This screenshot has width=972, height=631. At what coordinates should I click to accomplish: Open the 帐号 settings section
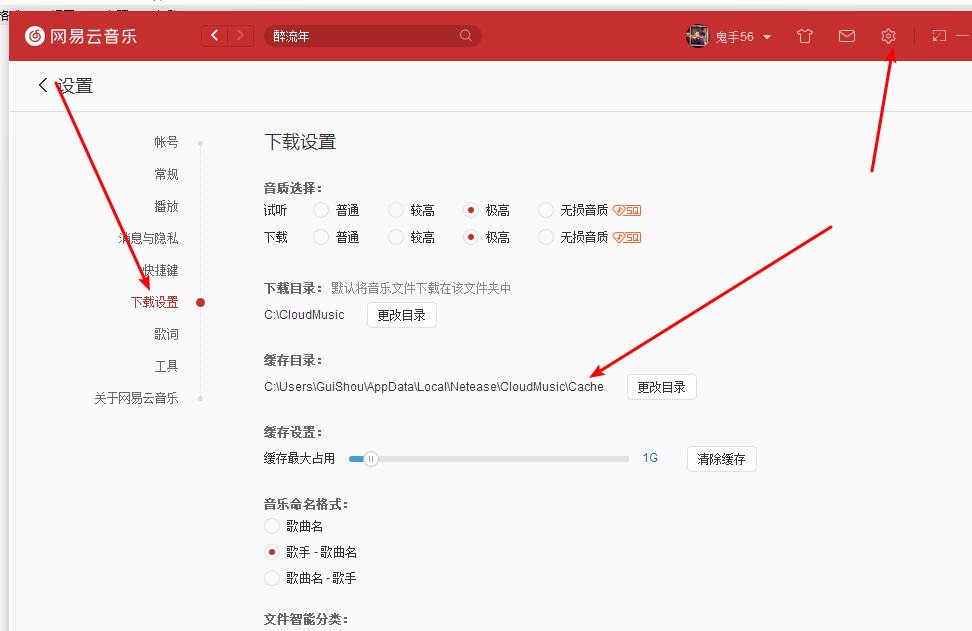point(166,142)
